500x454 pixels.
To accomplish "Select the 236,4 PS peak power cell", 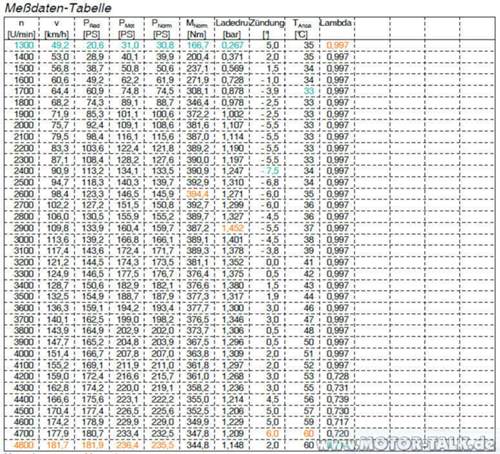I will 127,445.
